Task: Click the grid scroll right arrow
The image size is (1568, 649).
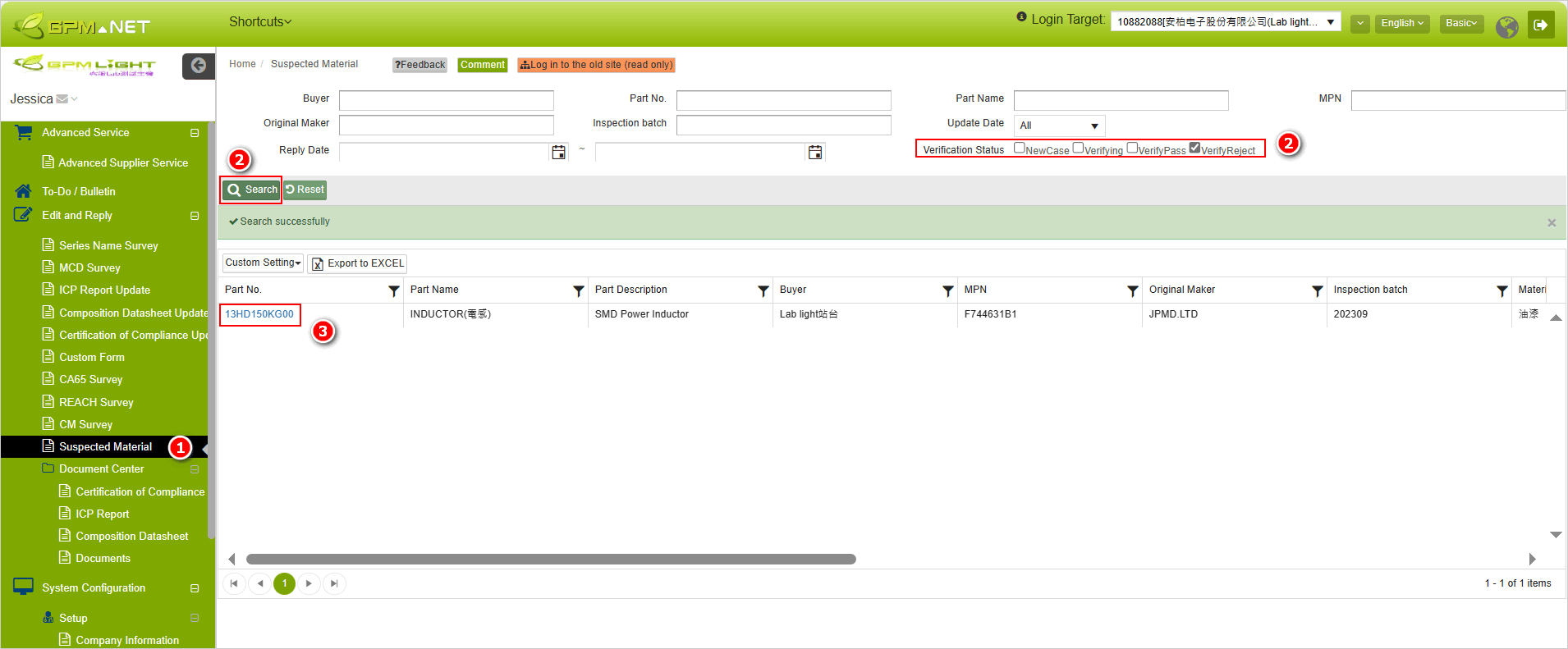Action: point(1532,559)
